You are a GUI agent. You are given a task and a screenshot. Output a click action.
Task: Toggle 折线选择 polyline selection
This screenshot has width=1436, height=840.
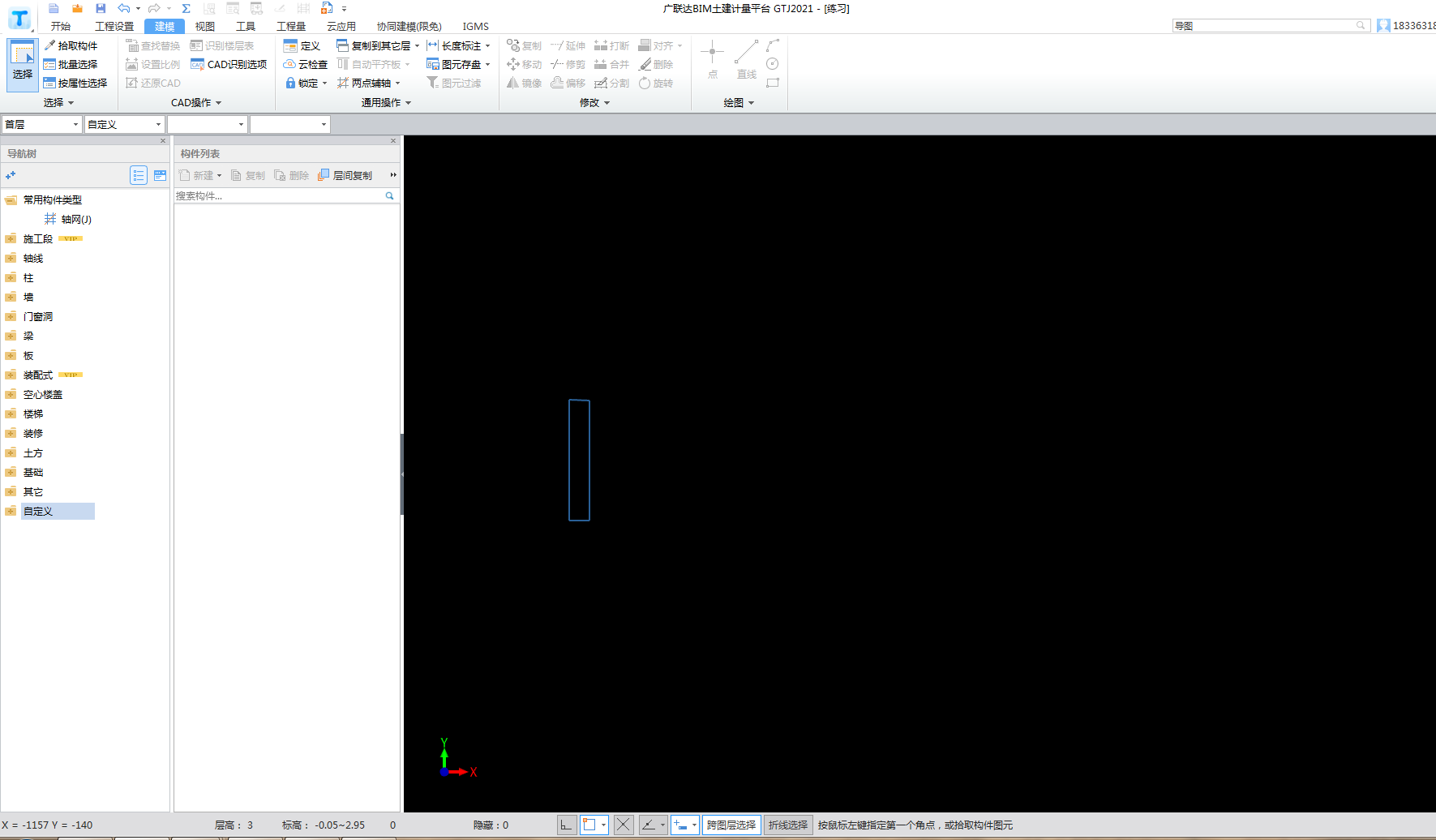tap(787, 825)
